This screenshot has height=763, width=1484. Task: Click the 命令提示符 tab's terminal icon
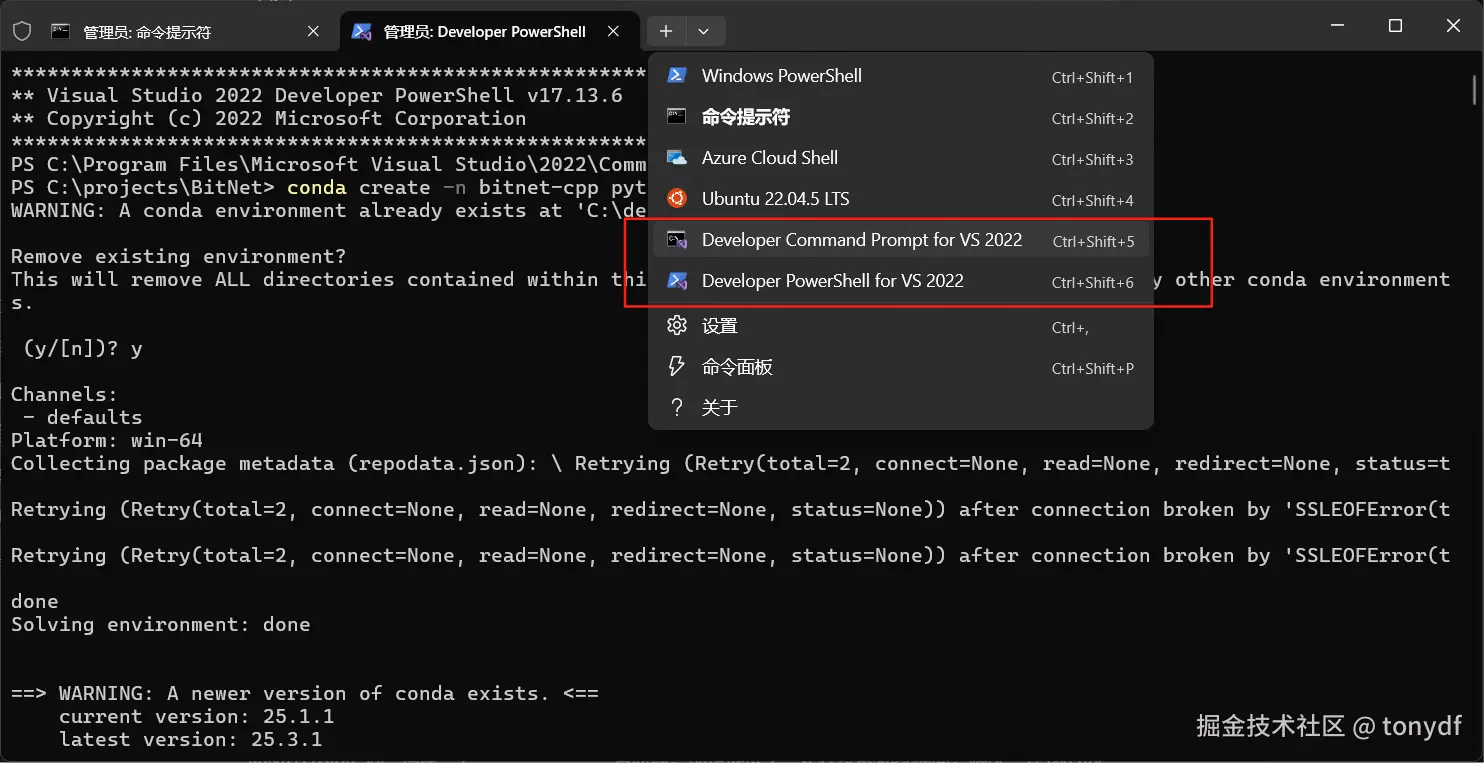tap(61, 31)
